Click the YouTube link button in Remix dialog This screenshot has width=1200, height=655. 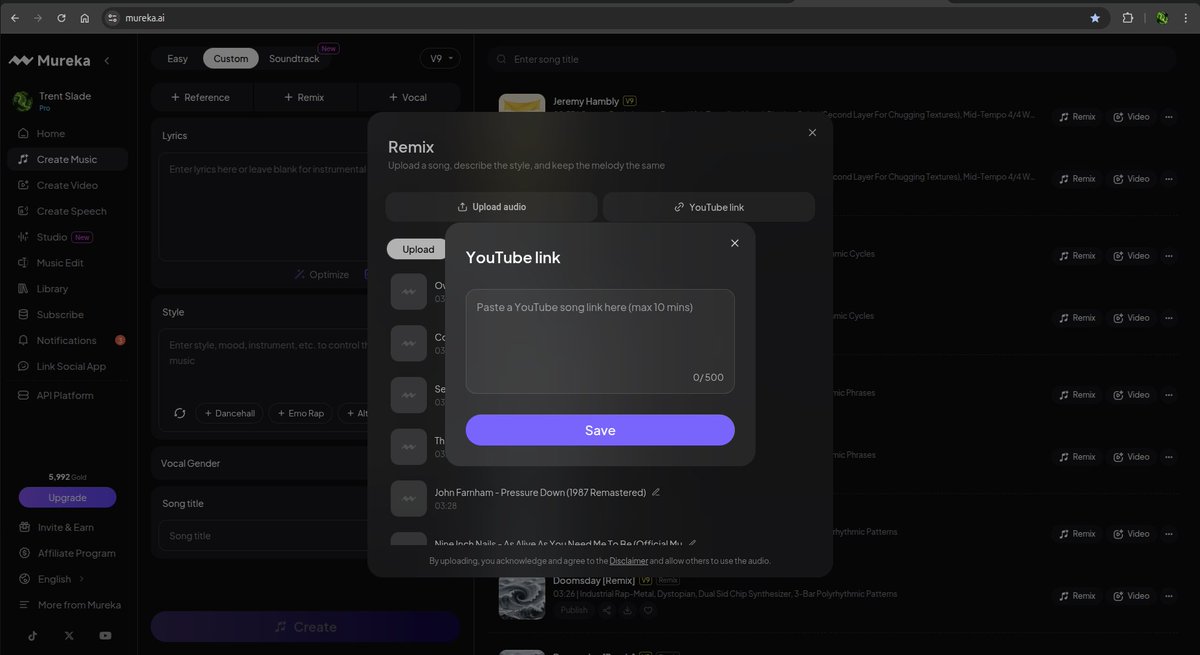(x=709, y=207)
